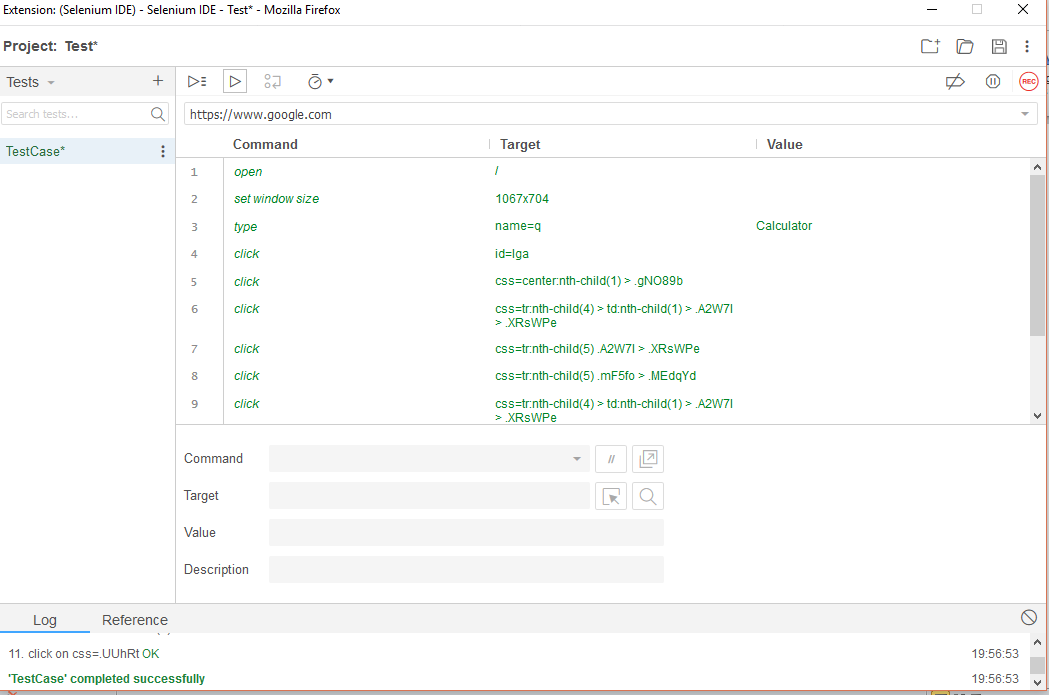Click the Target column header
The width and height of the screenshot is (1049, 695).
(520, 144)
